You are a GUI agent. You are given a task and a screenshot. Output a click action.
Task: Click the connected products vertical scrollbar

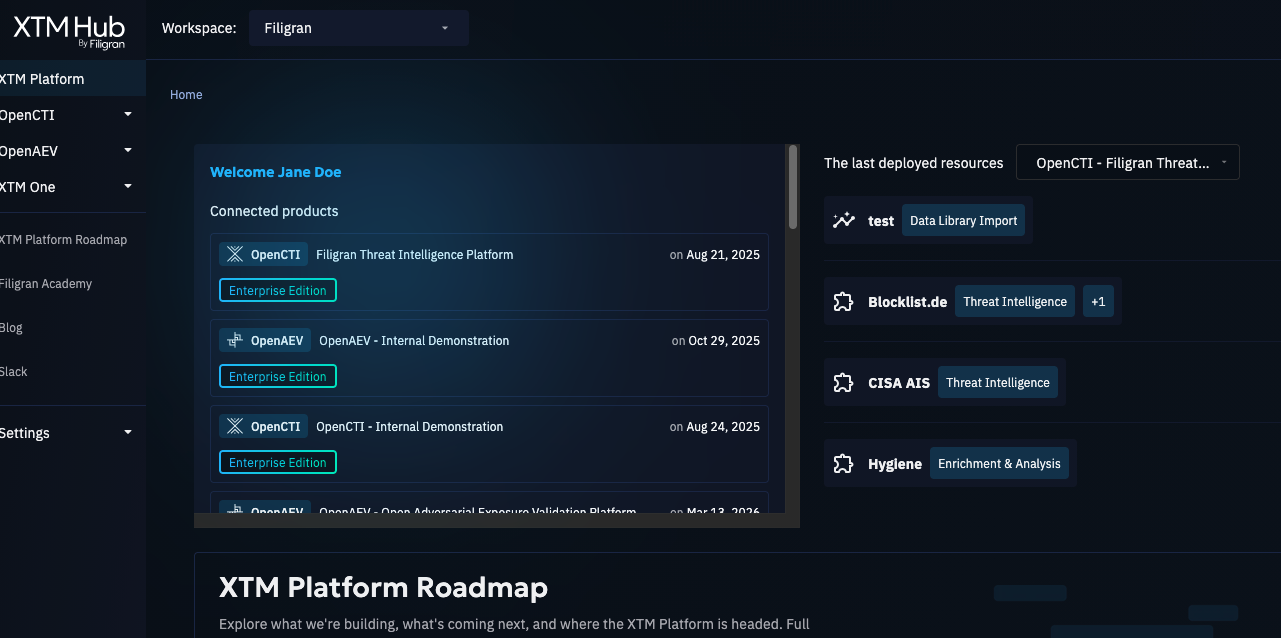coord(793,187)
